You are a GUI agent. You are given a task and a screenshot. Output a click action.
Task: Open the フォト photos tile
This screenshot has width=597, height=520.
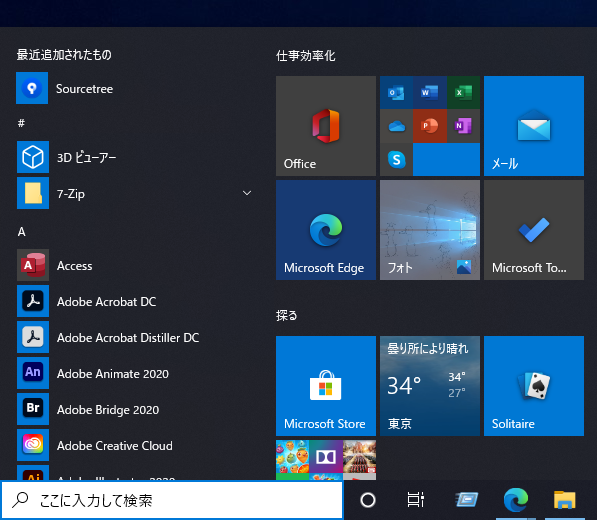(x=430, y=230)
